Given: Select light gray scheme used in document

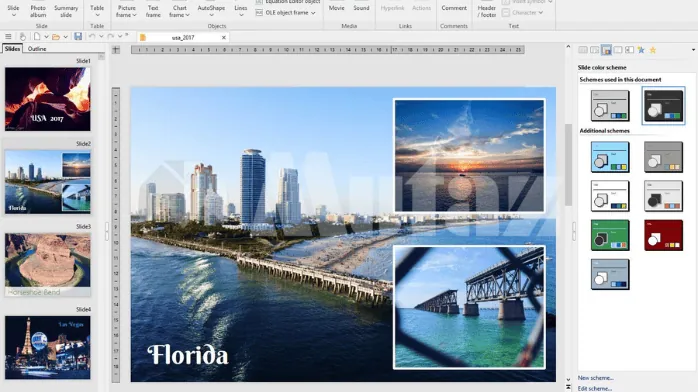Looking at the screenshot, I should (x=610, y=105).
